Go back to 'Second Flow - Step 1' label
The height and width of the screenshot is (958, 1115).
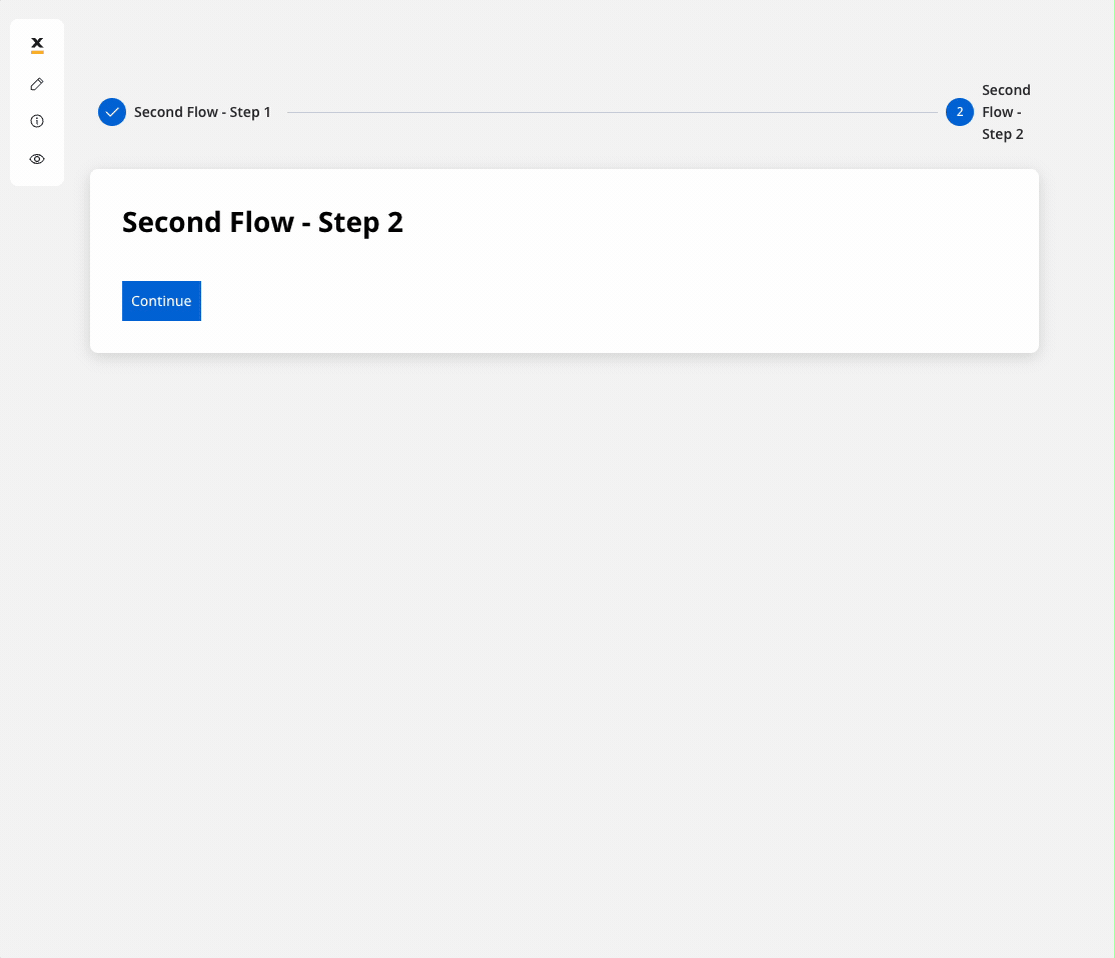coord(202,112)
